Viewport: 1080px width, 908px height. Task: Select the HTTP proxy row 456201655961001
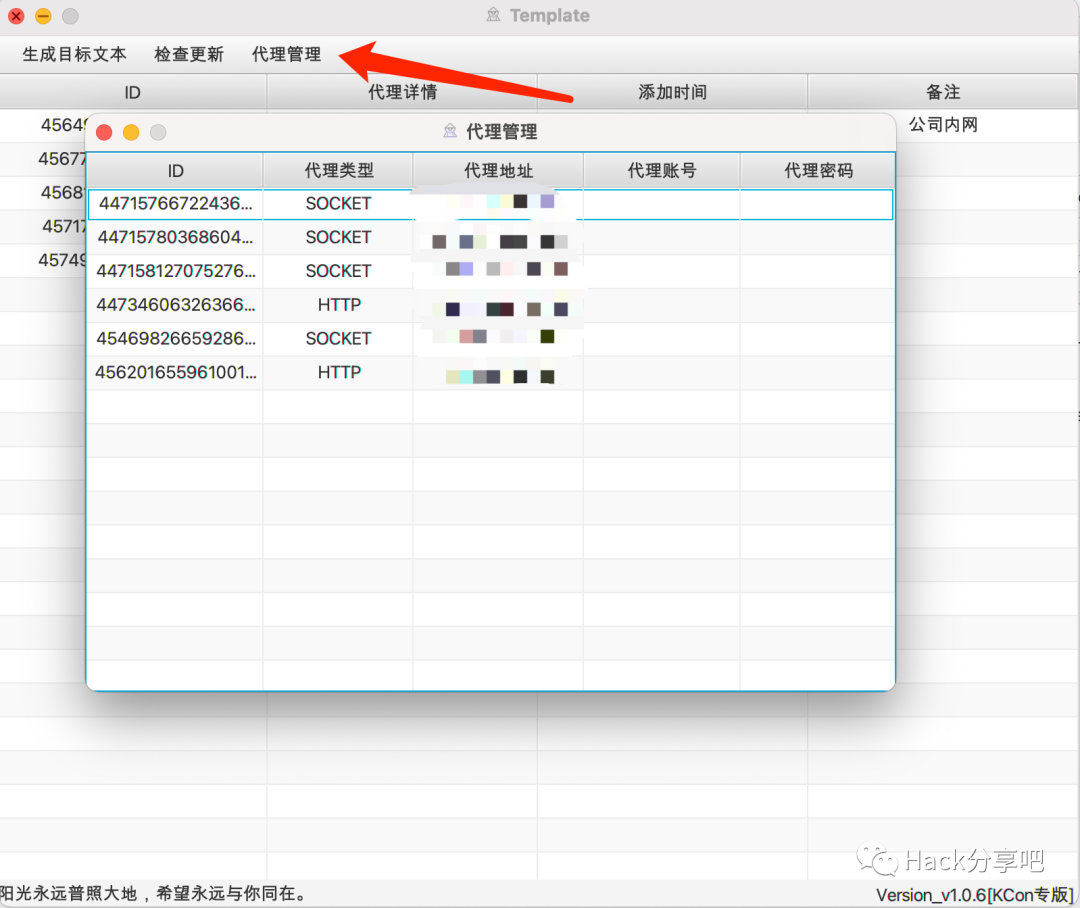click(175, 372)
